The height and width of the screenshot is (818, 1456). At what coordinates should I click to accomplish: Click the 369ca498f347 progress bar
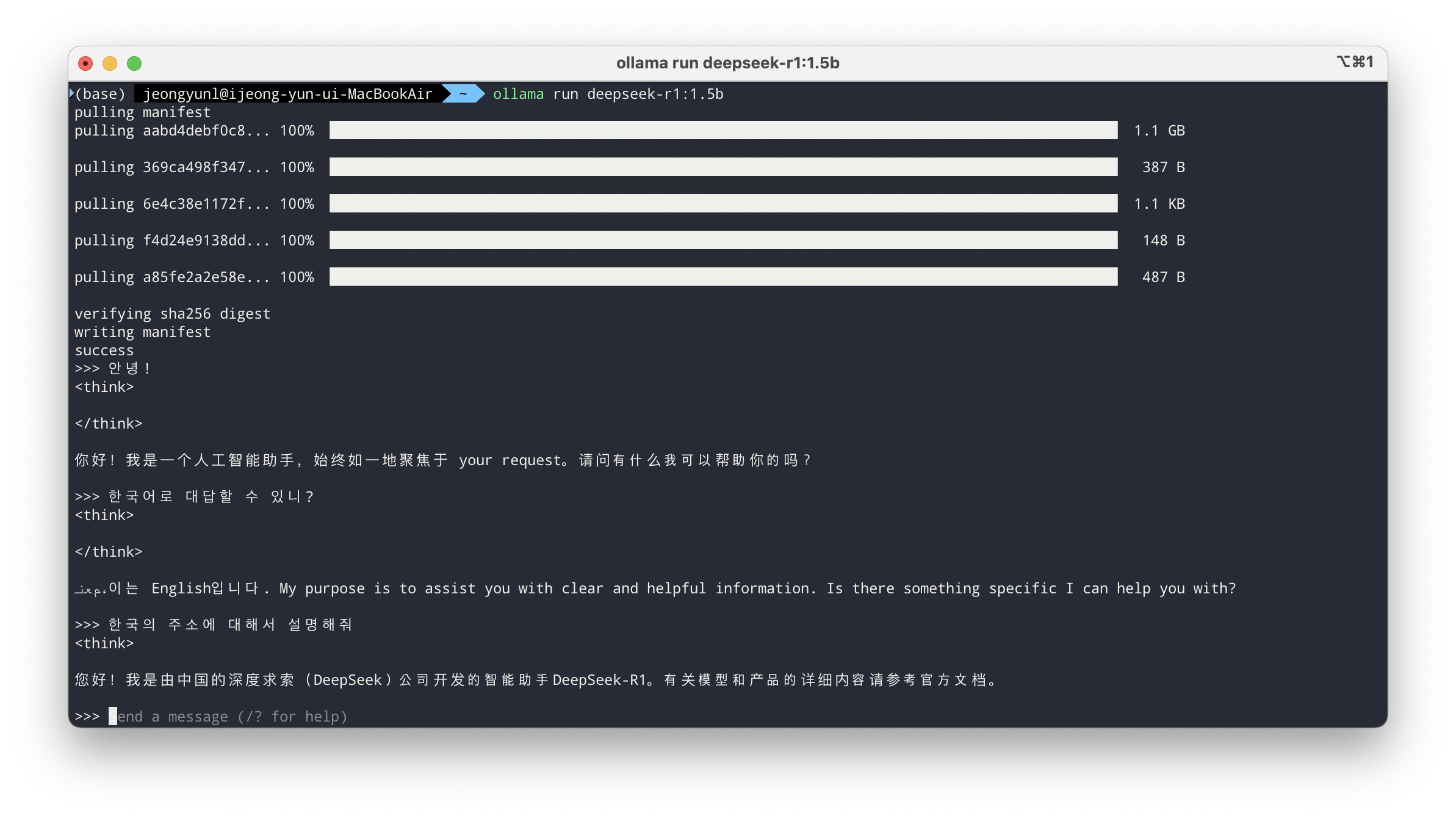(x=723, y=167)
